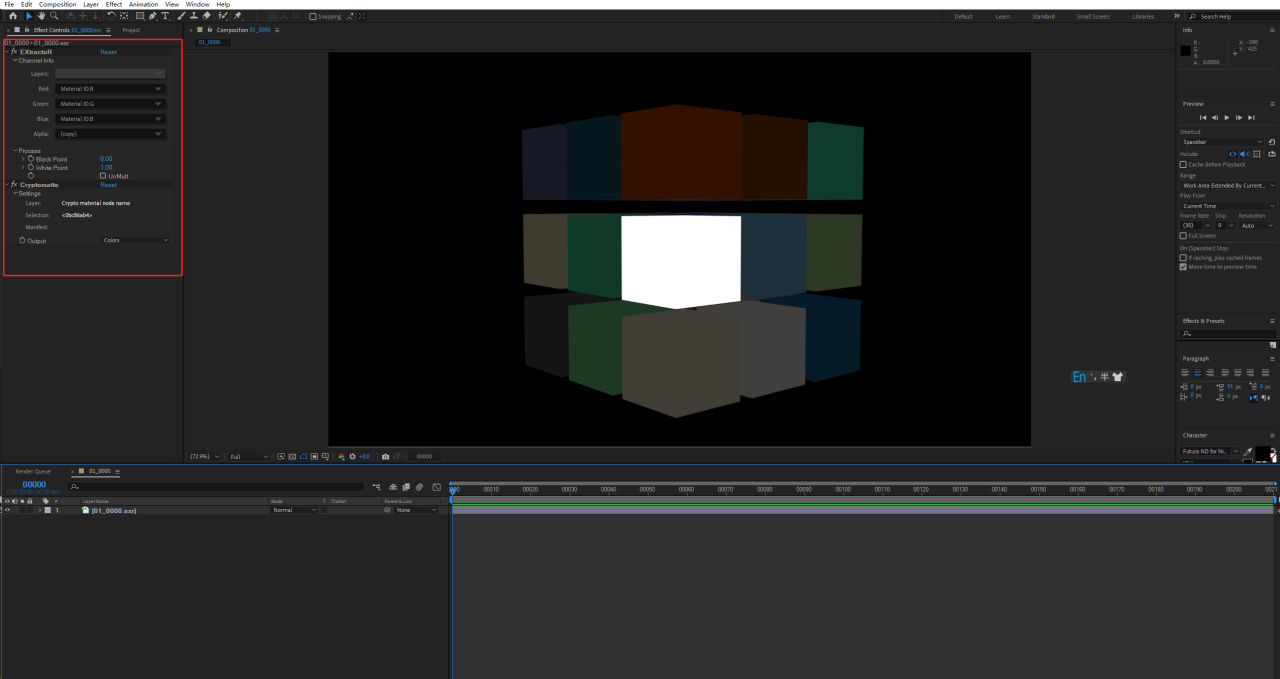The width and height of the screenshot is (1280, 679).
Task: Hide the 01_0000.exr layer via eye icon
Action: (7, 510)
